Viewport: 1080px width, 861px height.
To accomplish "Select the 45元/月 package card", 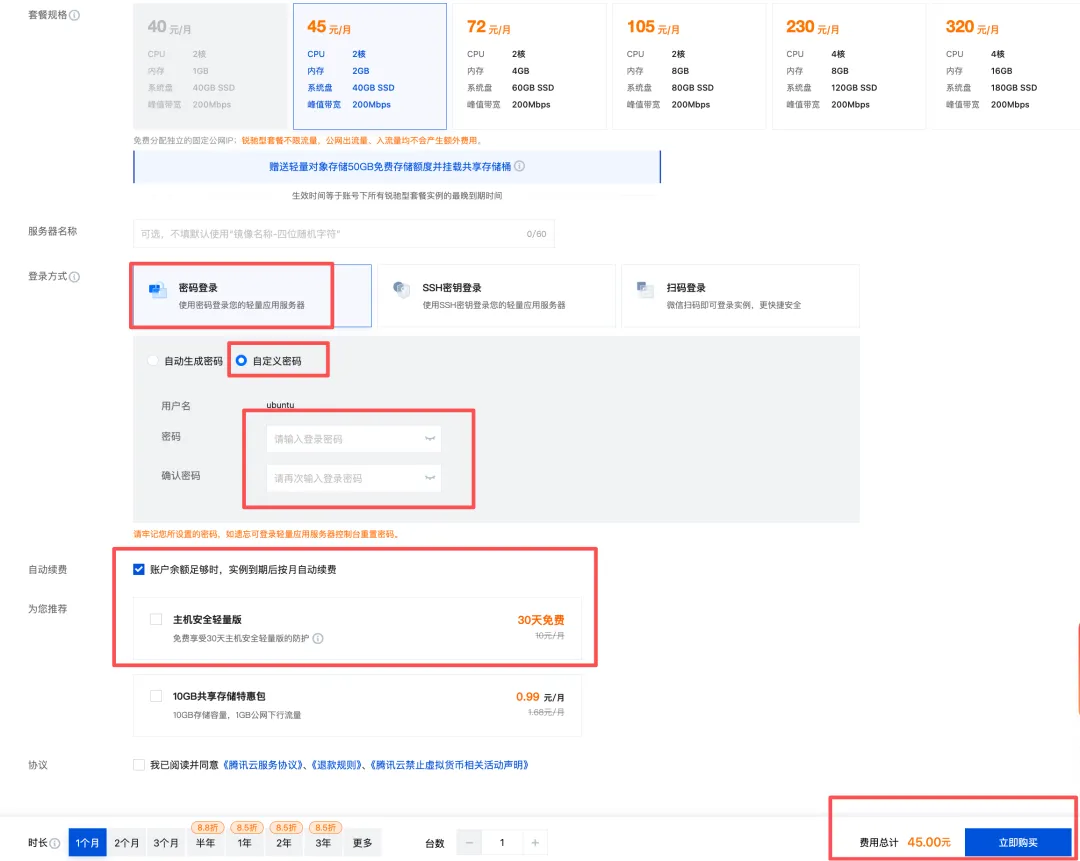I will [x=370, y=66].
